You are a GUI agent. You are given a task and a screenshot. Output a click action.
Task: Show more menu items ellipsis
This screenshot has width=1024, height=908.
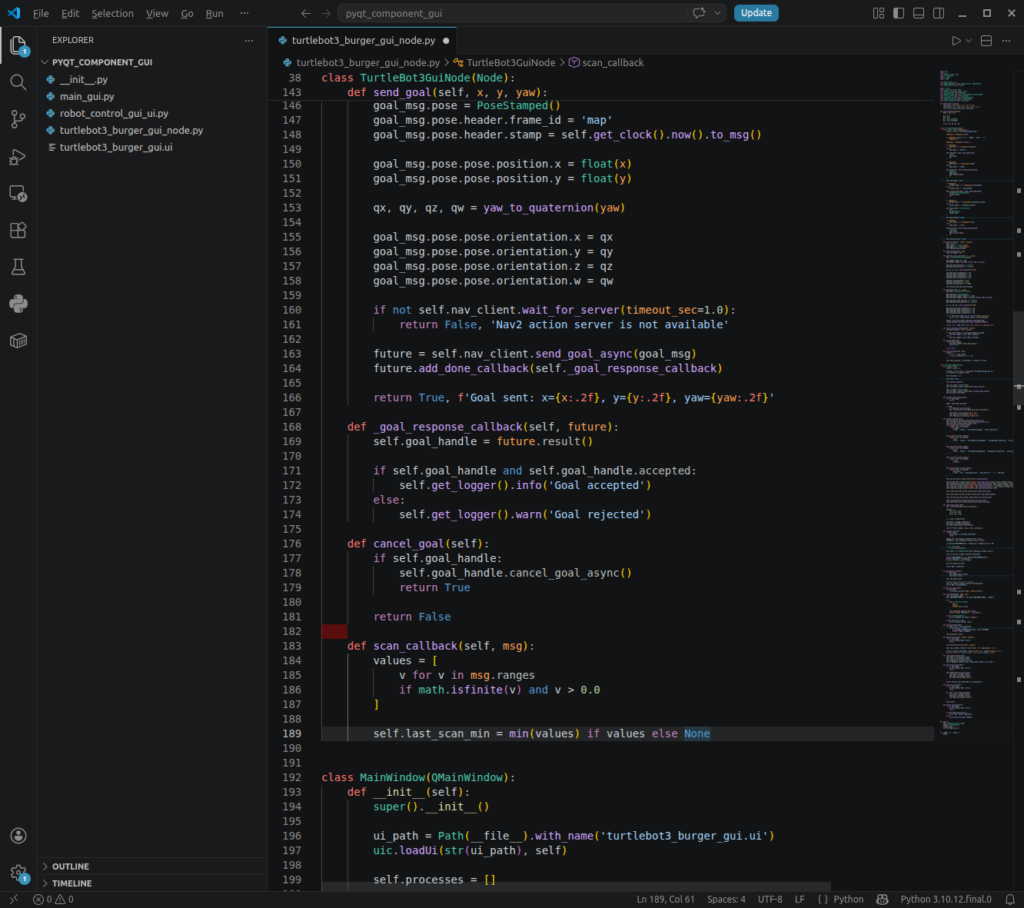click(x=244, y=13)
